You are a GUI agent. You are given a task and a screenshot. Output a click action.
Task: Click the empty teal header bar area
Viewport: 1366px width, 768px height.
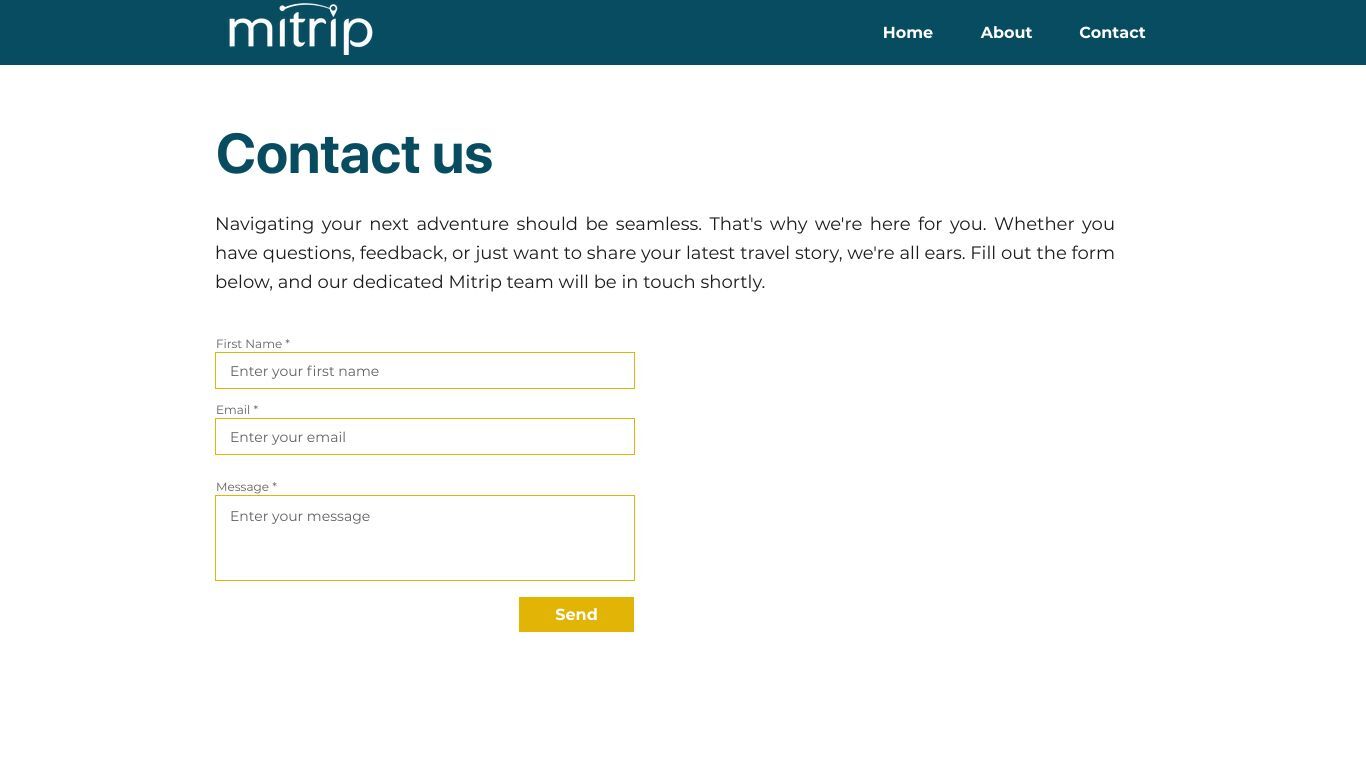pyautogui.click(x=620, y=32)
